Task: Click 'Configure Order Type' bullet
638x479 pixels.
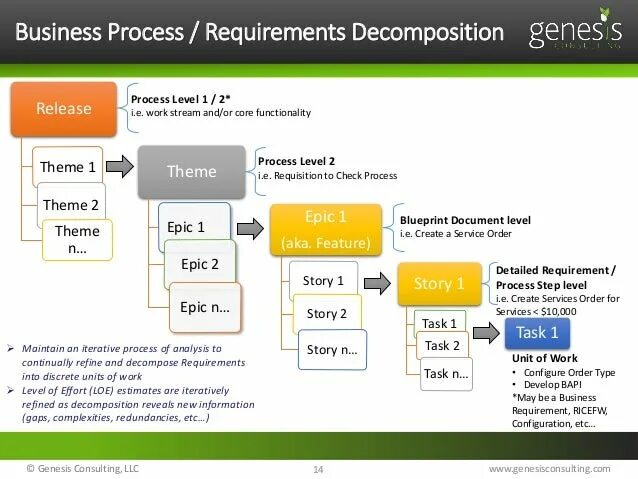Action: click(x=569, y=373)
